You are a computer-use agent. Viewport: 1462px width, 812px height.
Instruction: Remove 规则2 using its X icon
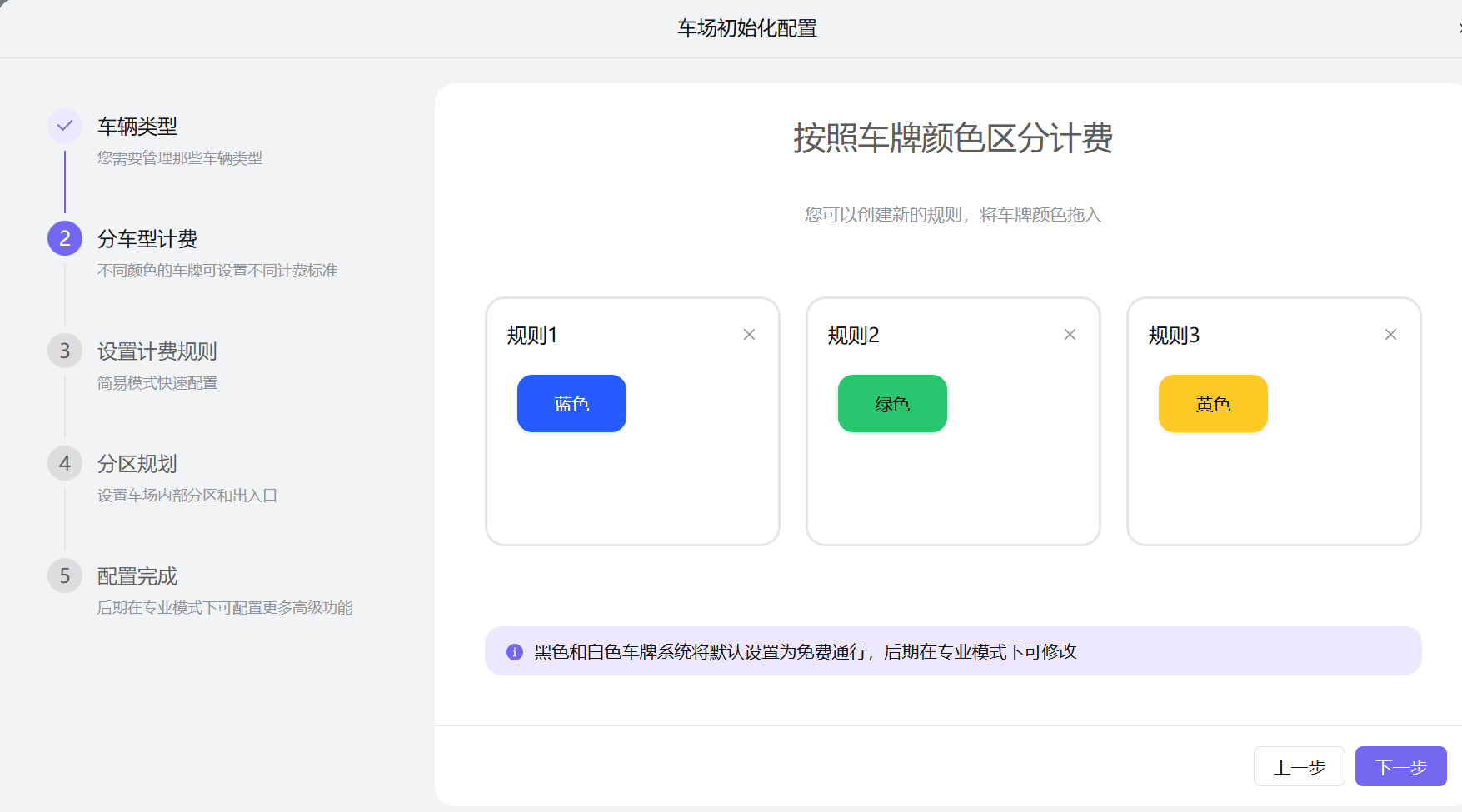pos(1070,334)
